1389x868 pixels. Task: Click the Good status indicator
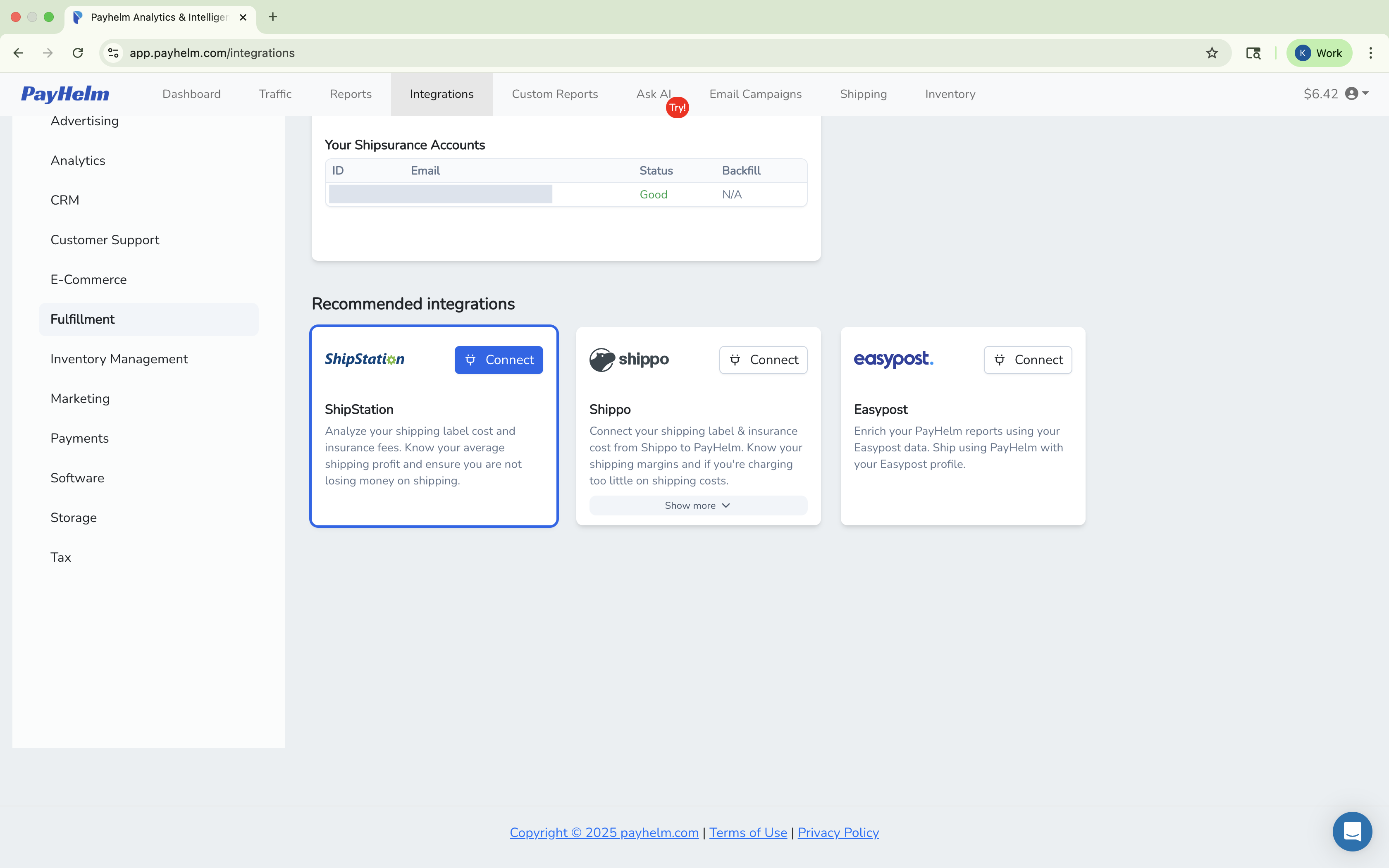click(653, 194)
